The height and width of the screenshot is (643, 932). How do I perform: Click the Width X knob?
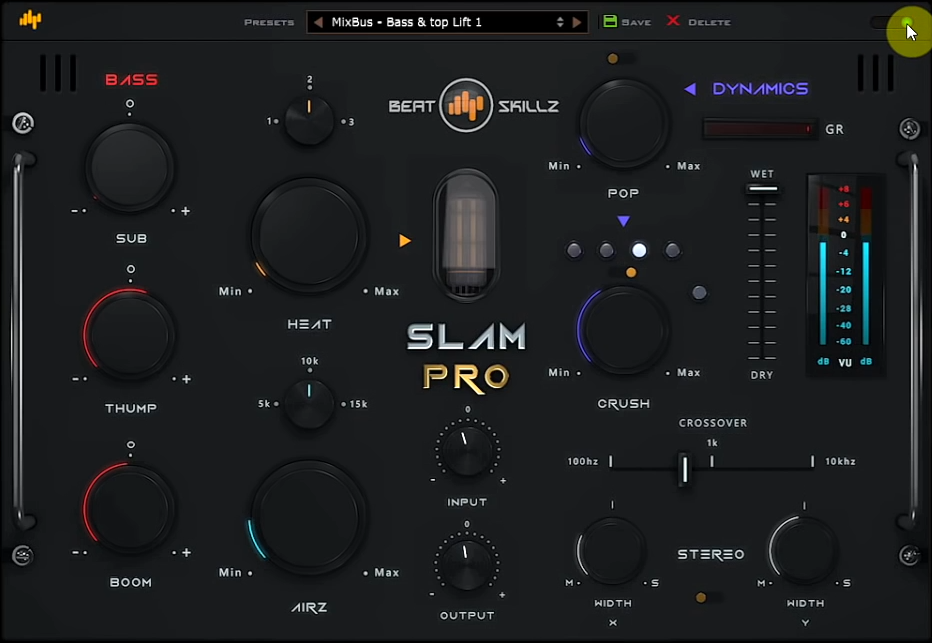(612, 550)
